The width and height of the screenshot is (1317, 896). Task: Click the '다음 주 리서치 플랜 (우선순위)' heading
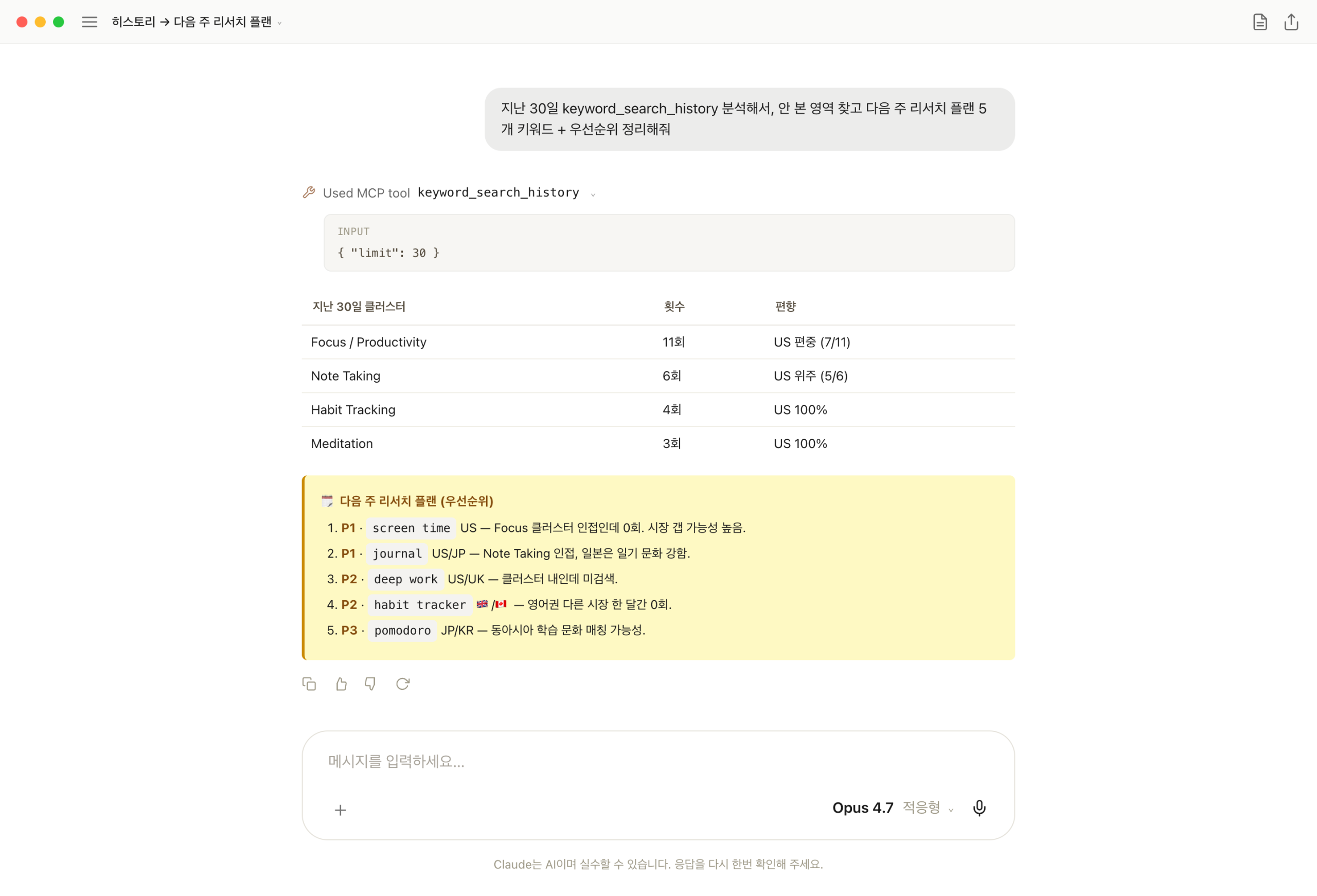416,501
